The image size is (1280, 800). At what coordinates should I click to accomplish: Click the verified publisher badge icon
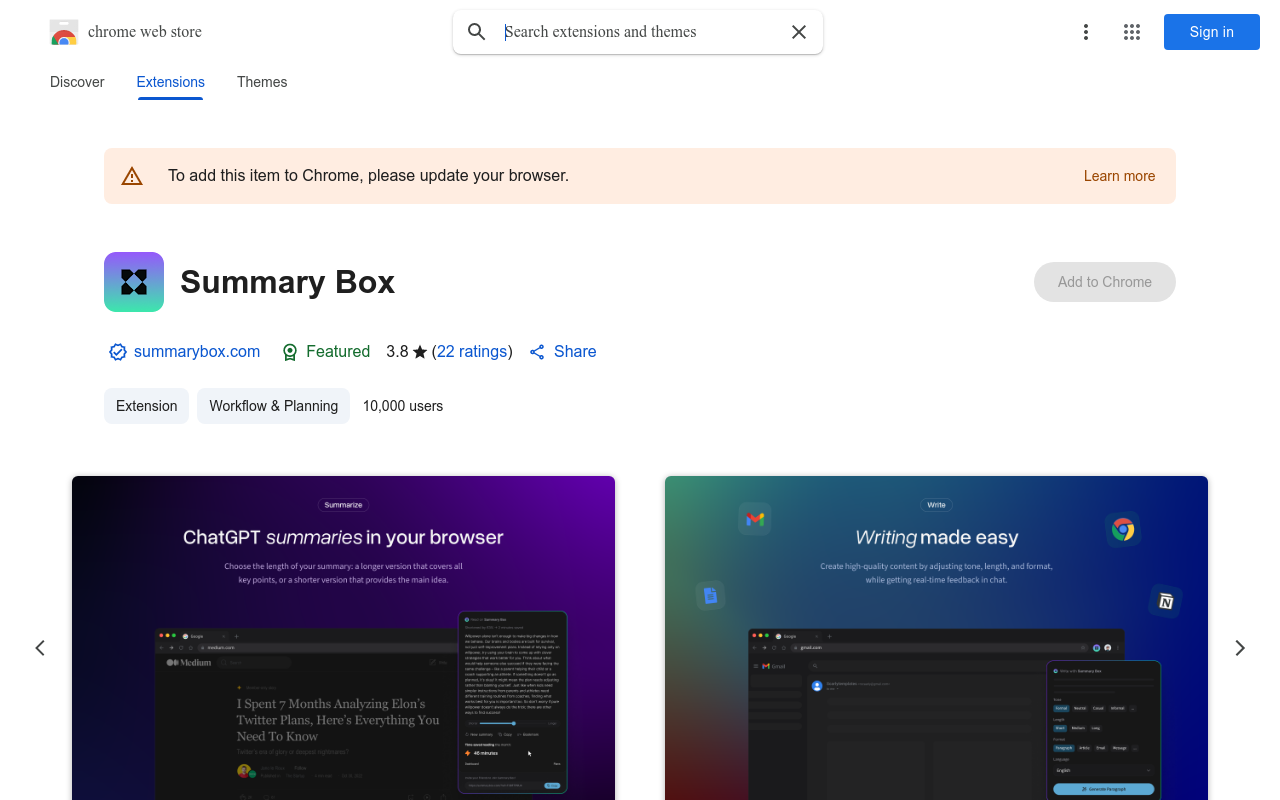pos(118,352)
